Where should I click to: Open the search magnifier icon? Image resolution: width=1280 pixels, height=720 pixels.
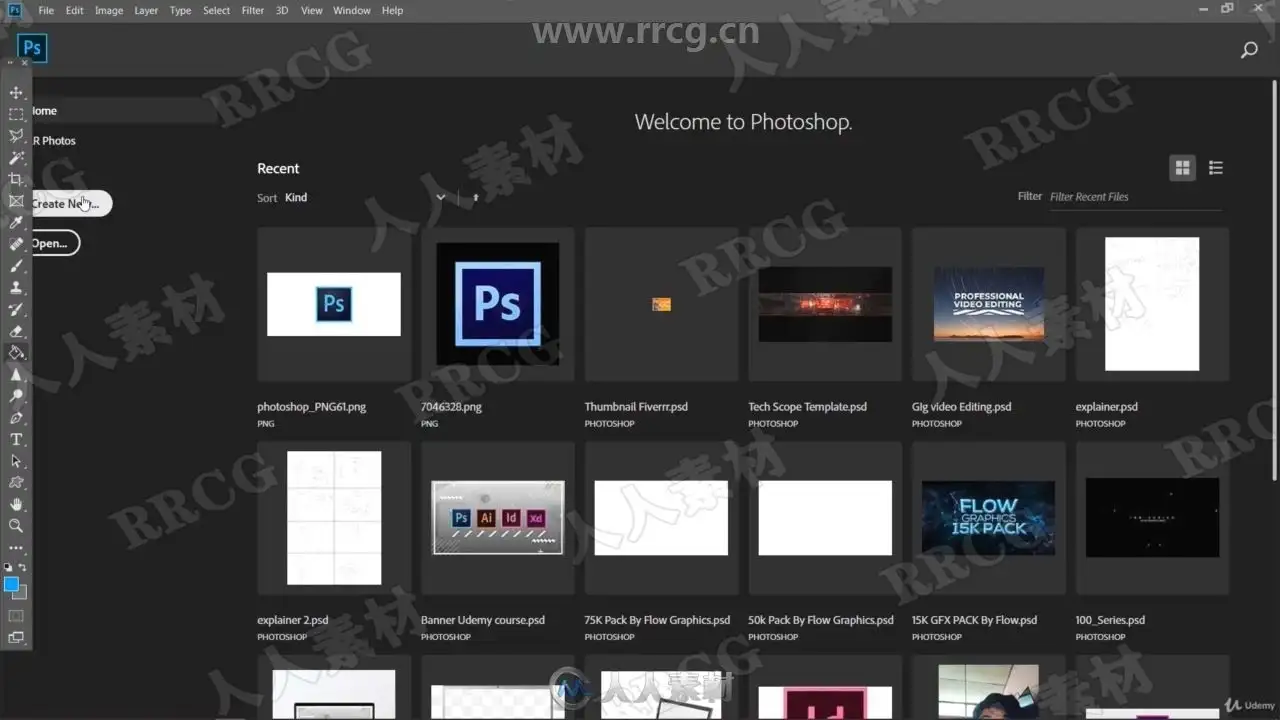1249,50
